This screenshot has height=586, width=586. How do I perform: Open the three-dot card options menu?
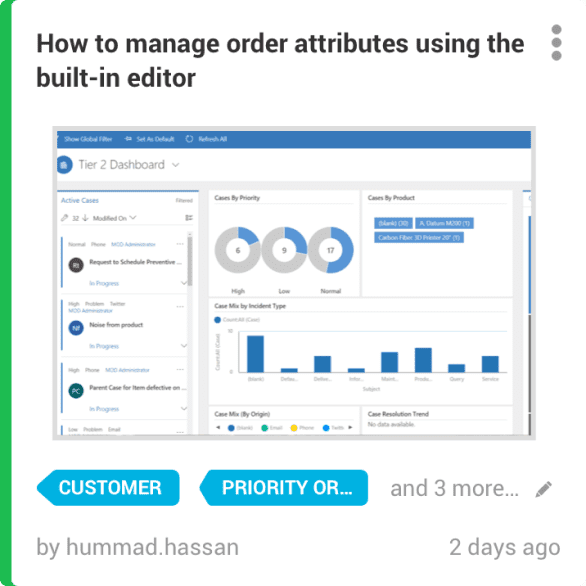point(556,42)
